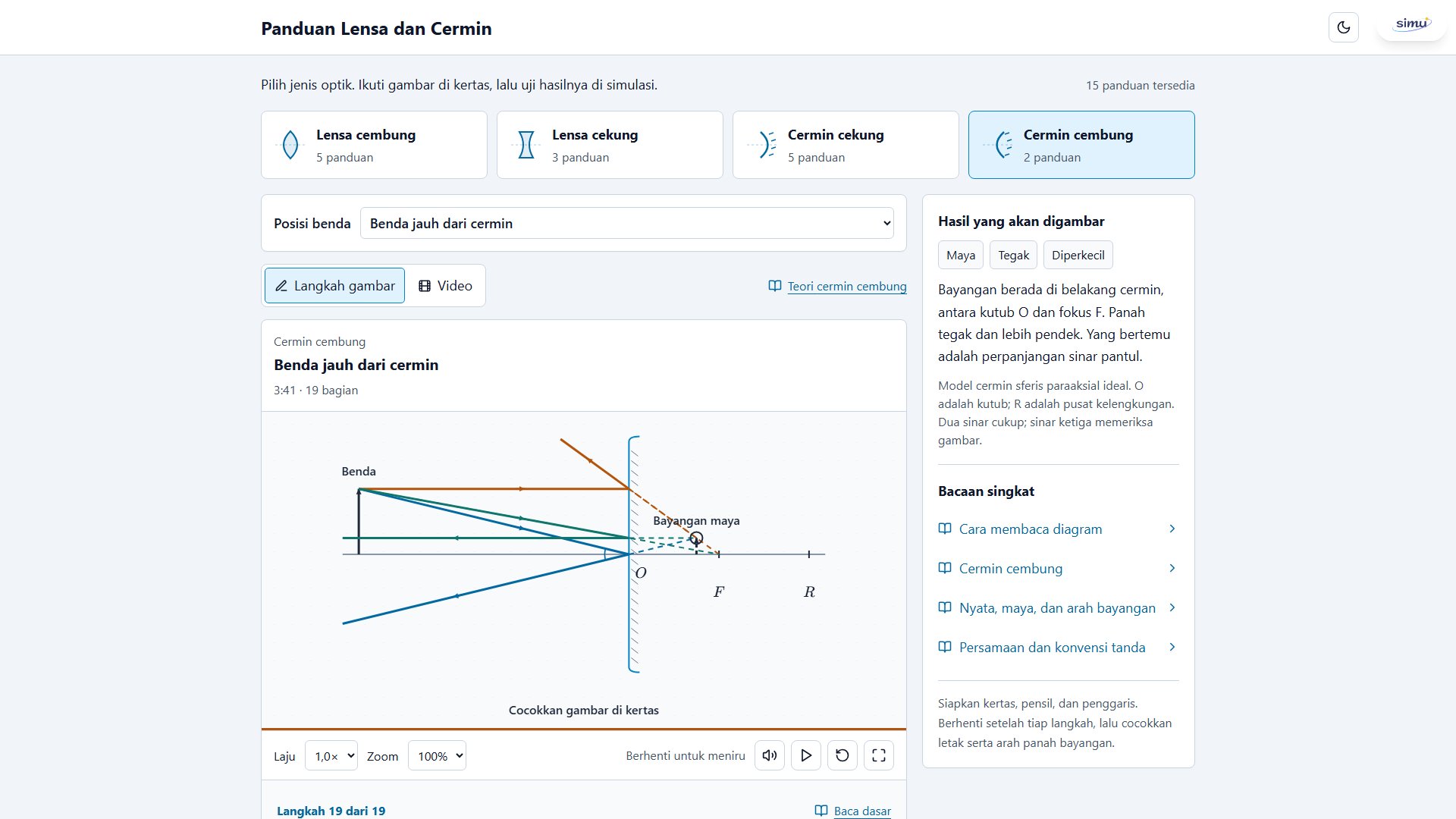This screenshot has height=819, width=1456.
Task: Expand Cara membaca diagram reading
Action: click(x=1058, y=529)
